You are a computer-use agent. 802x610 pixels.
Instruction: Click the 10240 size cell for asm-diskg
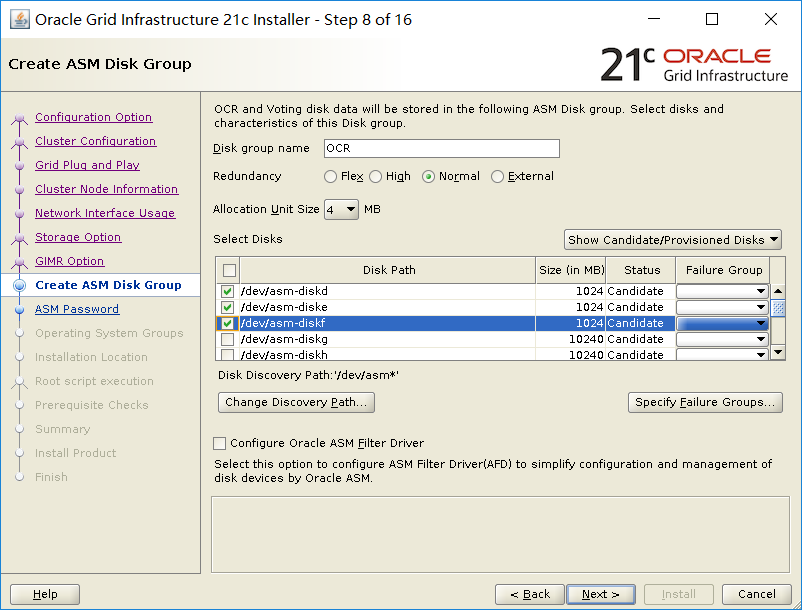571,339
